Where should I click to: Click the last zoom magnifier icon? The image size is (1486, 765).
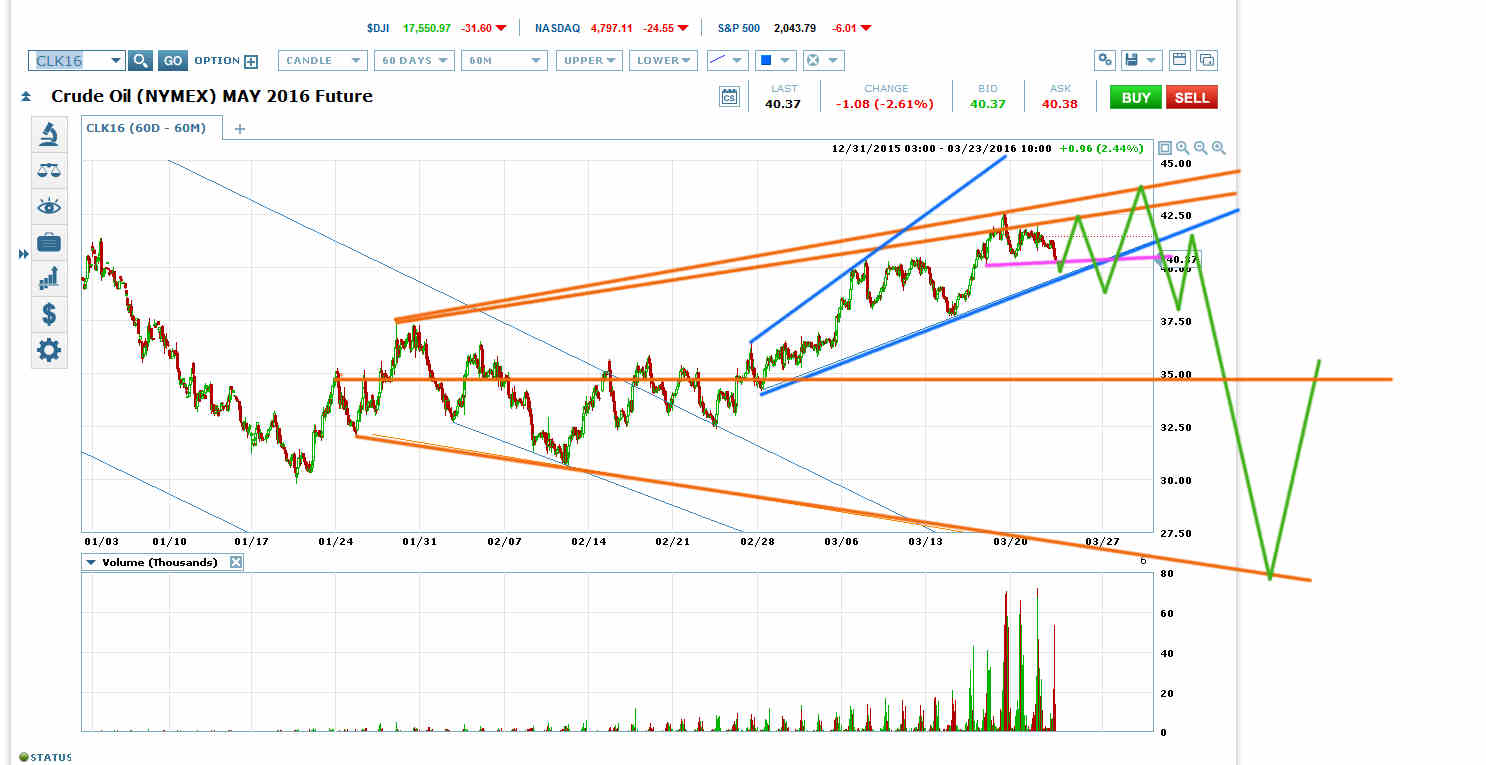pos(1218,148)
